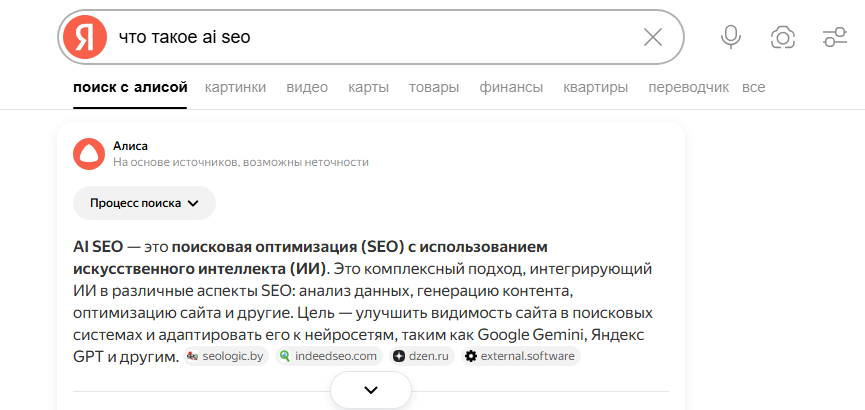Select the 'поиск с алисой' tab
The width and height of the screenshot is (865, 410).
[x=130, y=87]
